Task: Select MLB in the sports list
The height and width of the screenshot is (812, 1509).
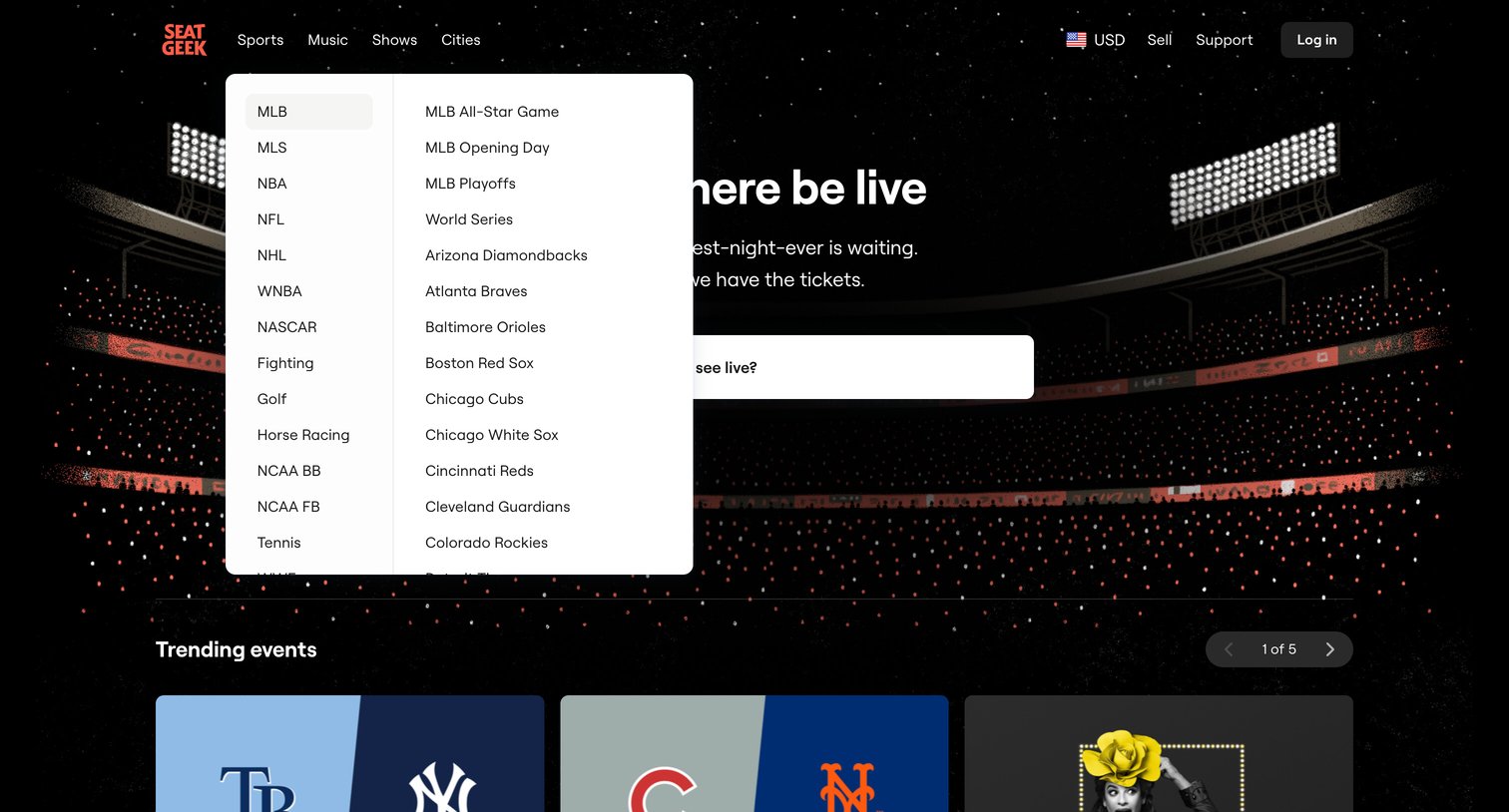Action: (309, 112)
